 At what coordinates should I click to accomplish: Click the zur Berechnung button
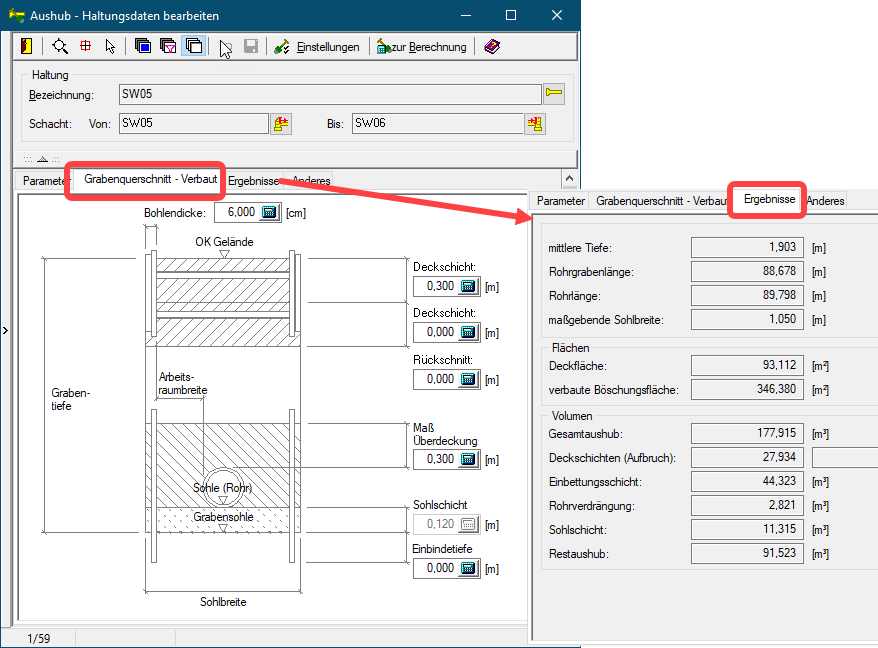tap(421, 46)
